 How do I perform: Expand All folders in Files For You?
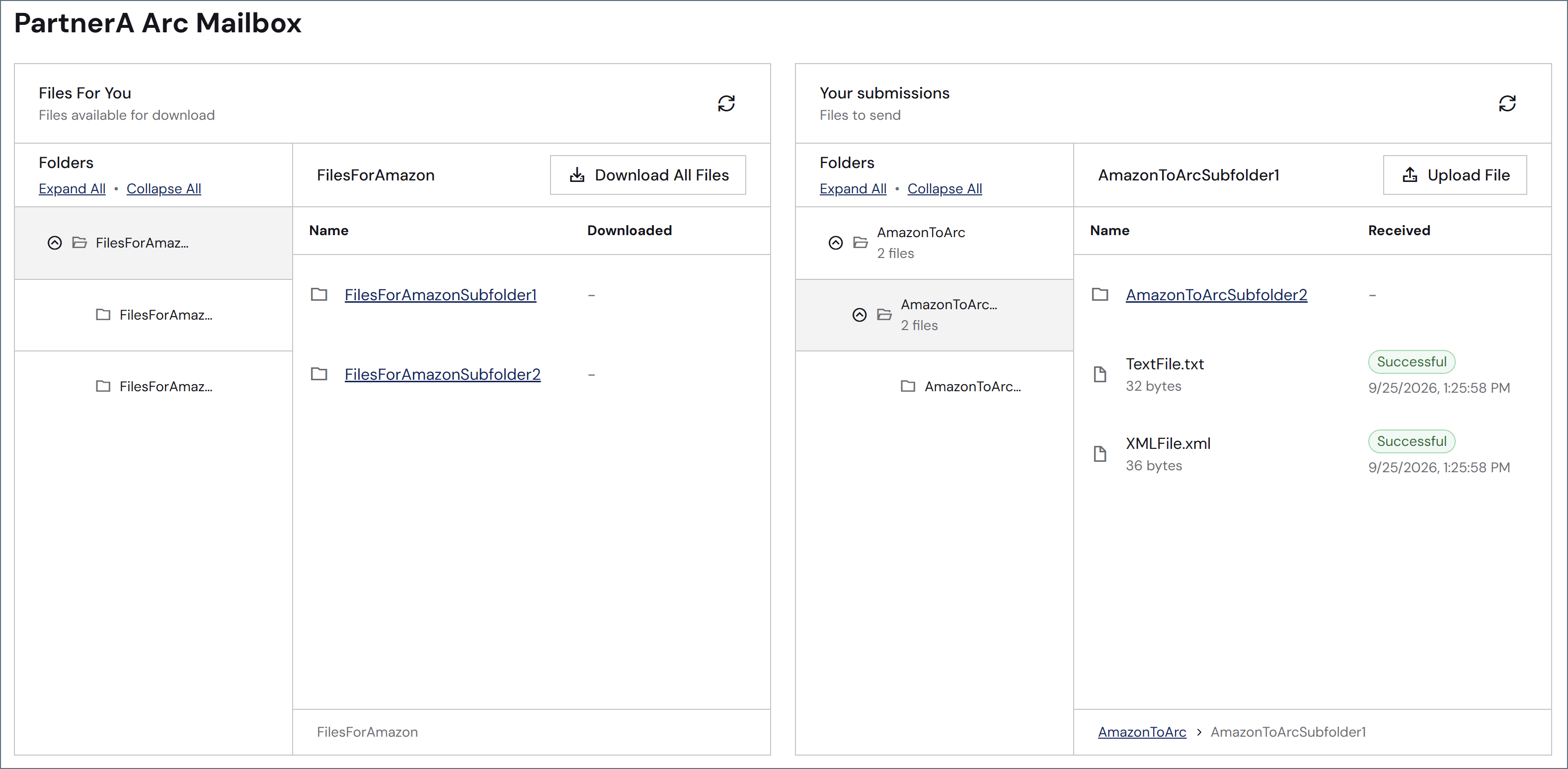pyautogui.click(x=72, y=189)
